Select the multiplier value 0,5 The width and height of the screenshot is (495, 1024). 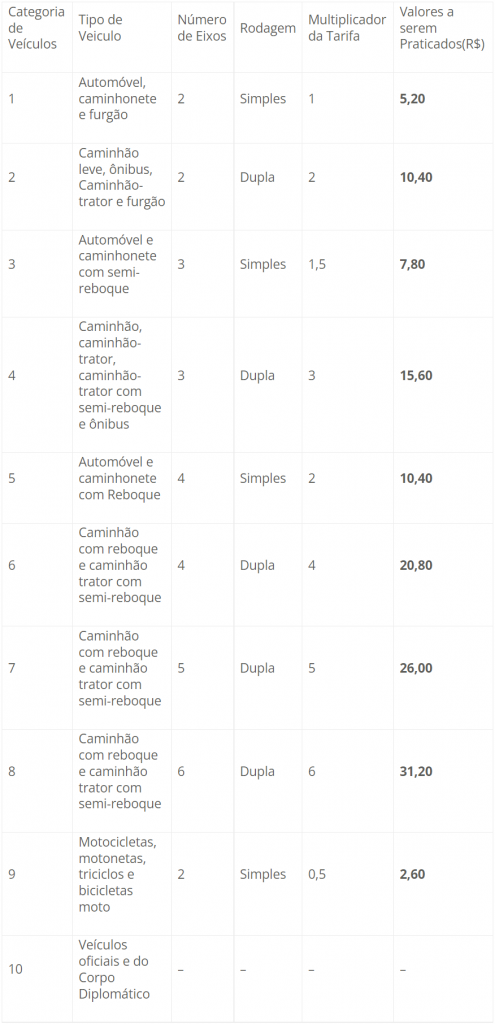pos(317,874)
